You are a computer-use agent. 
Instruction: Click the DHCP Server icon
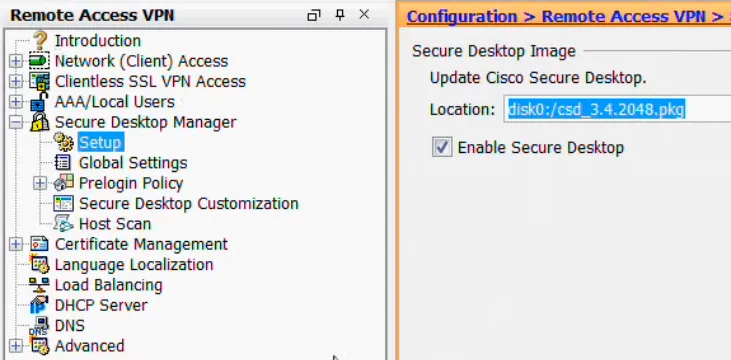39,305
